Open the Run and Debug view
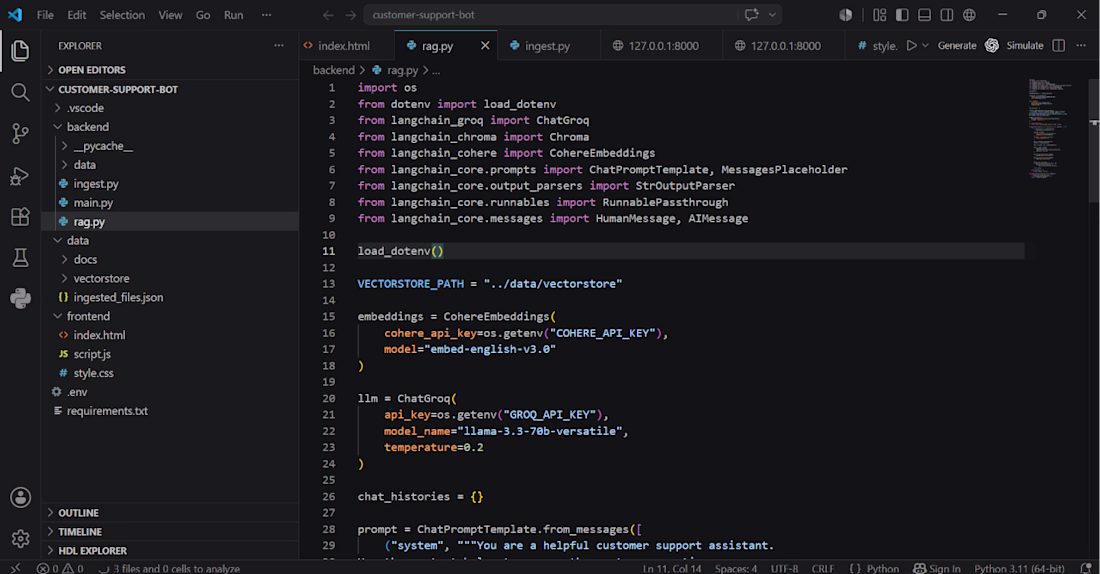This screenshot has height=574, width=1100. [x=20, y=175]
